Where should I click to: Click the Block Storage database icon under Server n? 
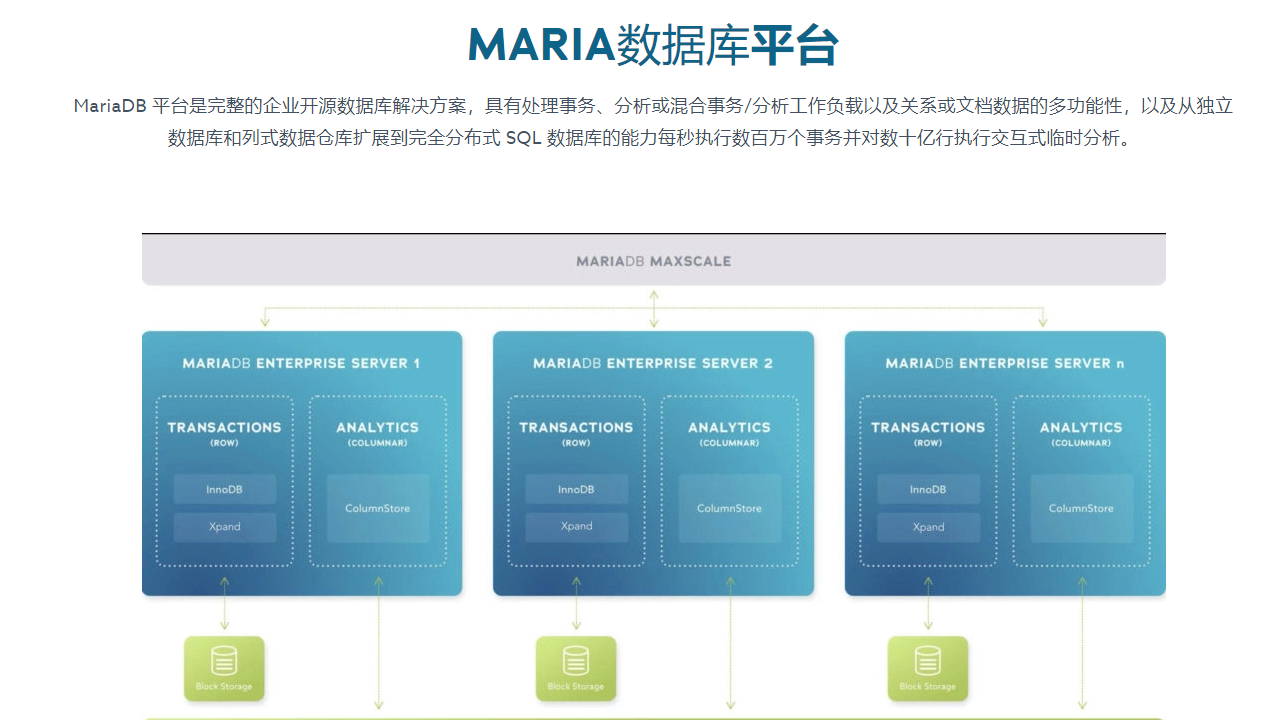(928, 661)
